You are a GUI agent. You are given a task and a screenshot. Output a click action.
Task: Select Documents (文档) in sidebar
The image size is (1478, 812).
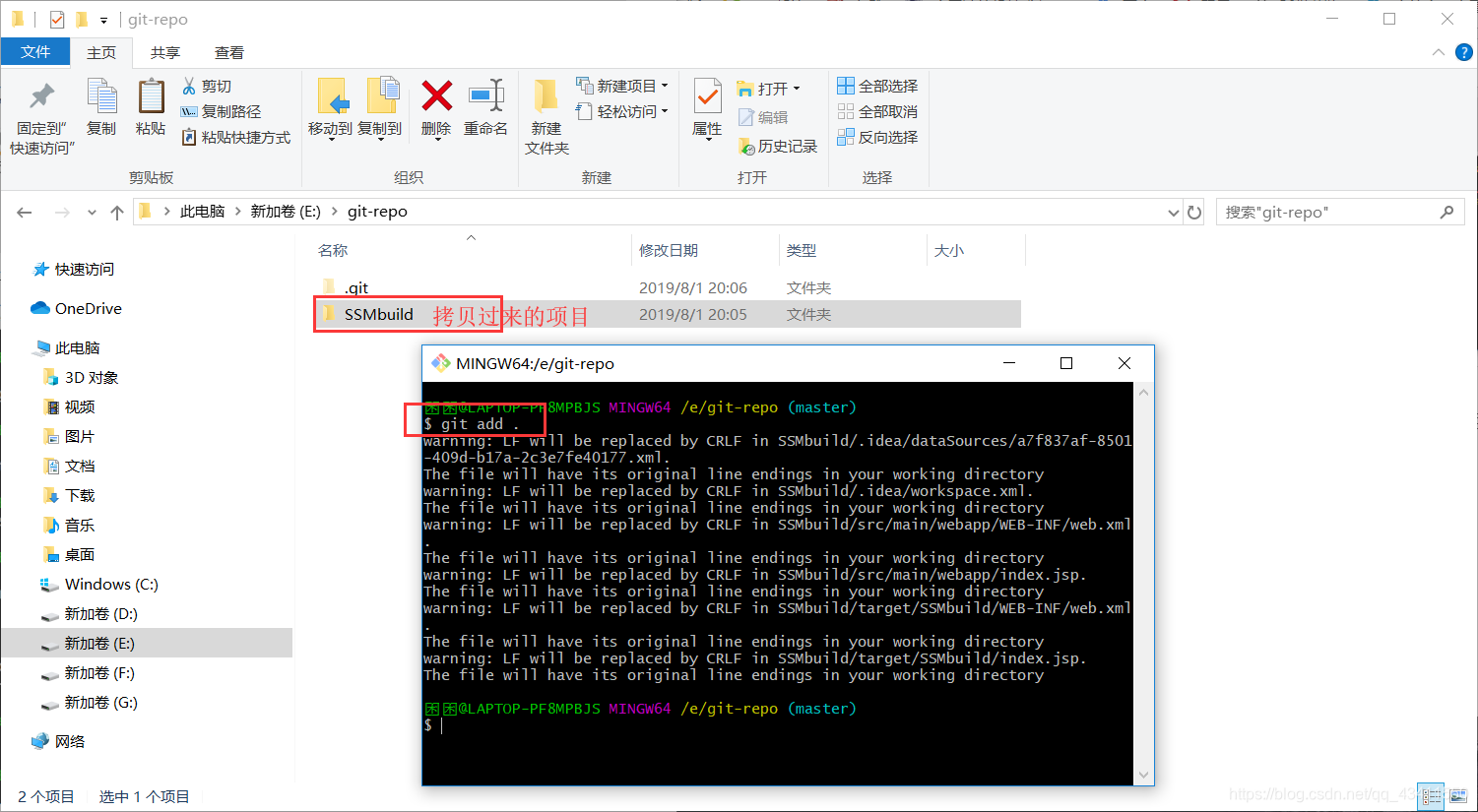coord(80,467)
